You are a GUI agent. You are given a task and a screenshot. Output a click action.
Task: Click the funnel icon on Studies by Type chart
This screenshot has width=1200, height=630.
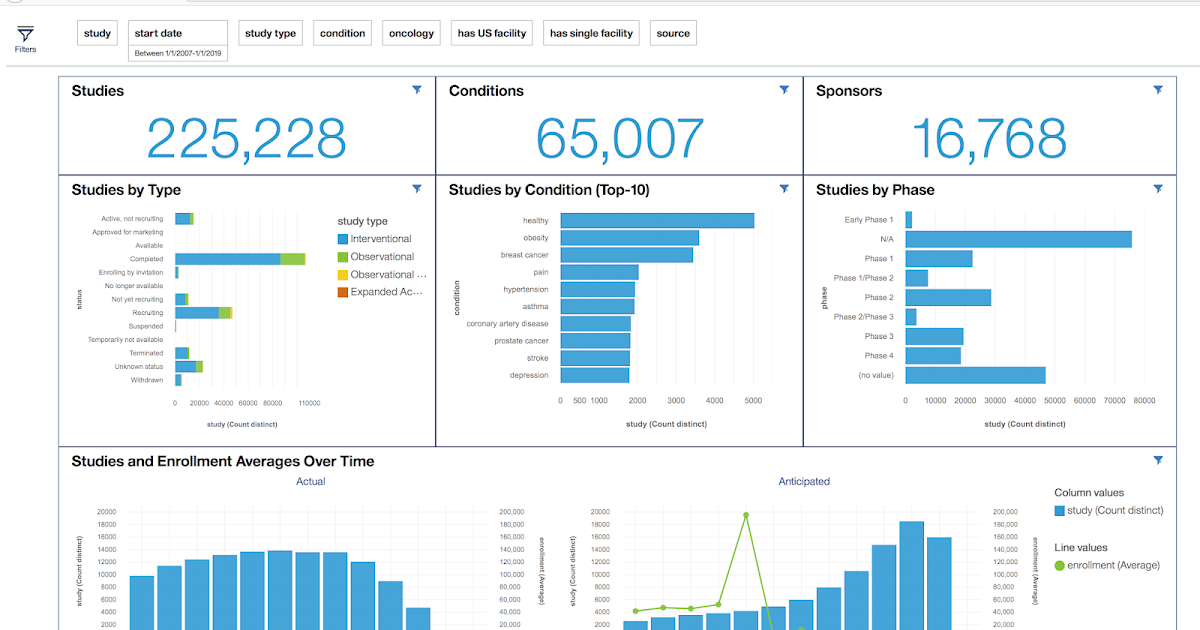[417, 188]
